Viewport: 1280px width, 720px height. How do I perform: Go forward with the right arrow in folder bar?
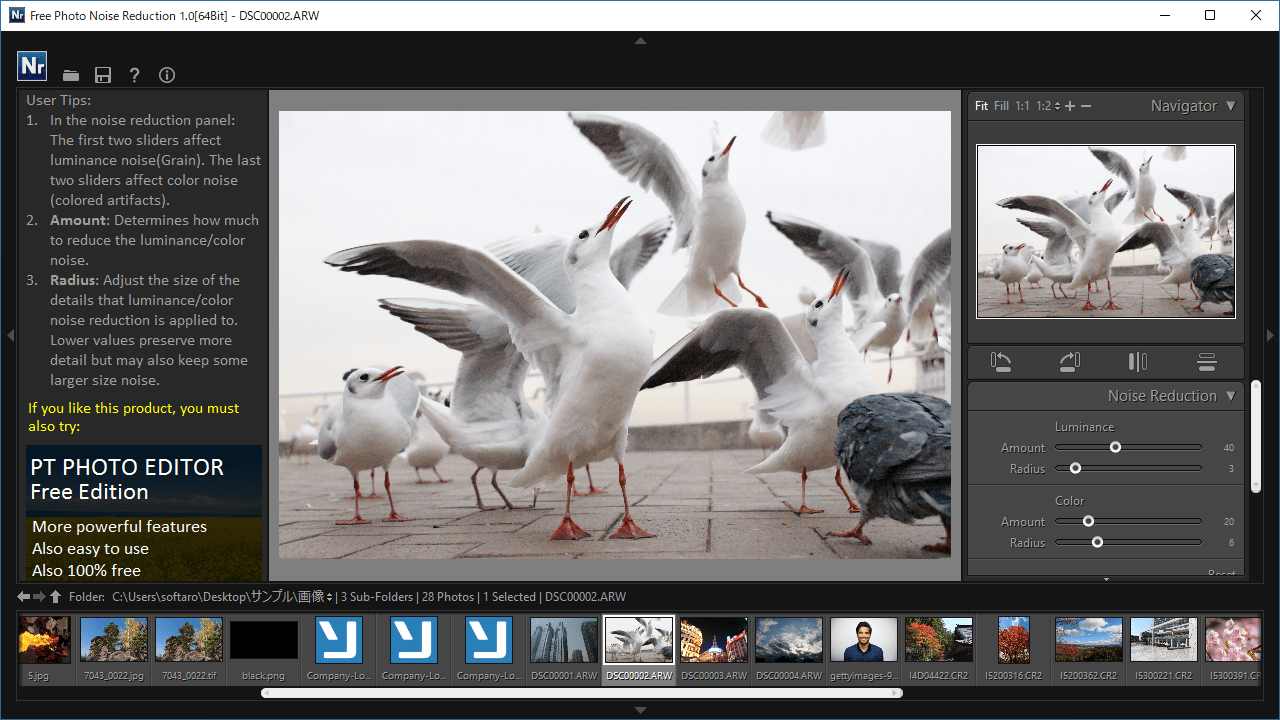click(40, 597)
